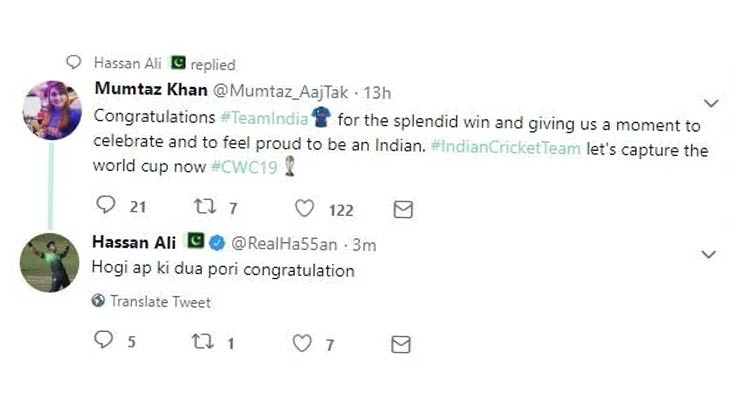Reply to Mumtaz Khan's tweet

click(106, 207)
